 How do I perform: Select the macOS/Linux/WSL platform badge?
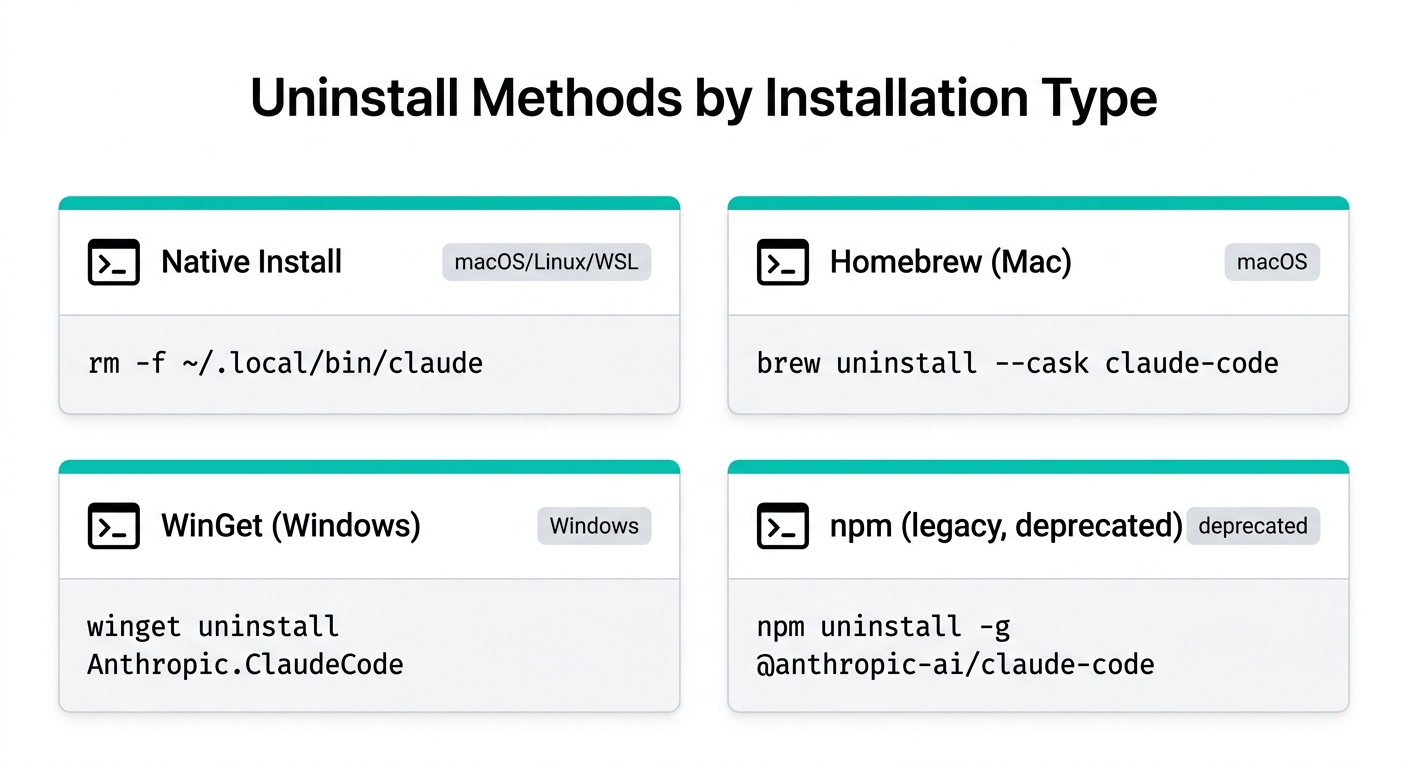tap(546, 263)
